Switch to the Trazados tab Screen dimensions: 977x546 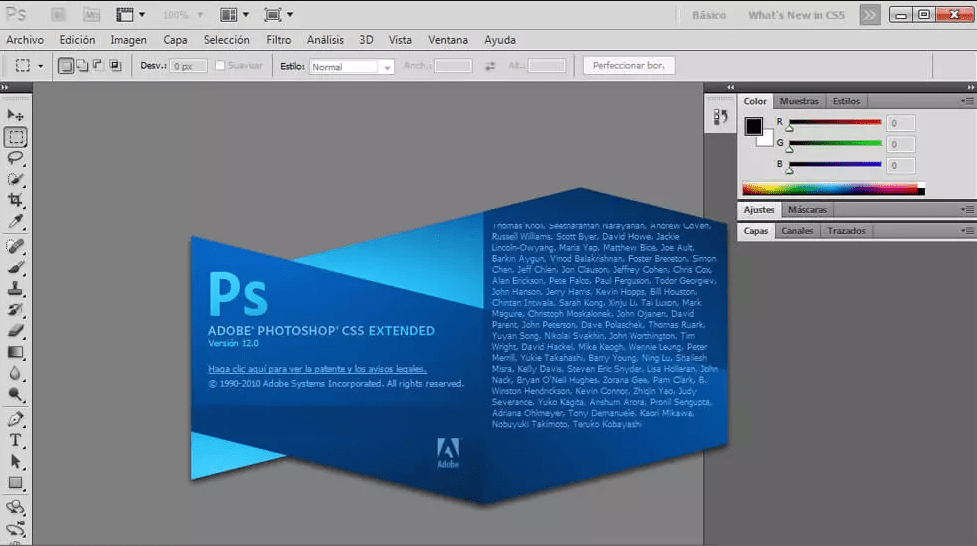846,231
